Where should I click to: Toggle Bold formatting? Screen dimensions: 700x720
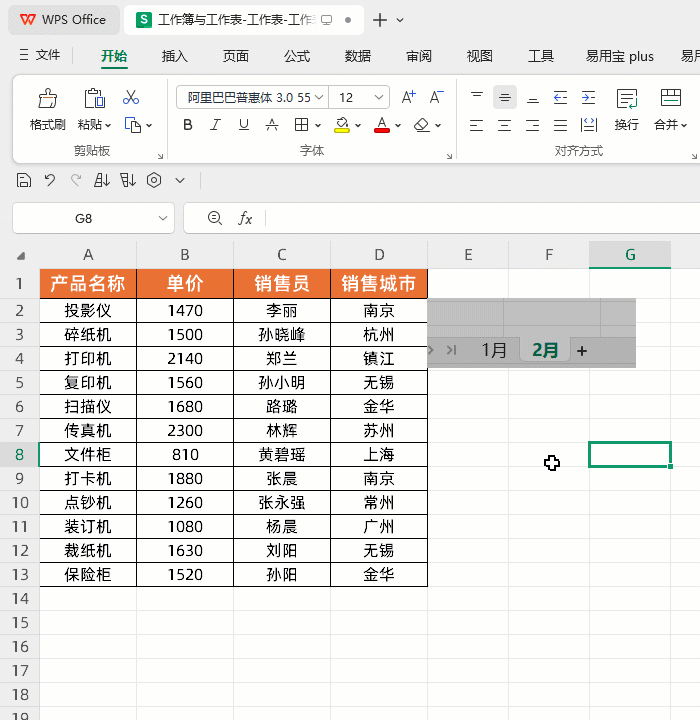(x=187, y=125)
